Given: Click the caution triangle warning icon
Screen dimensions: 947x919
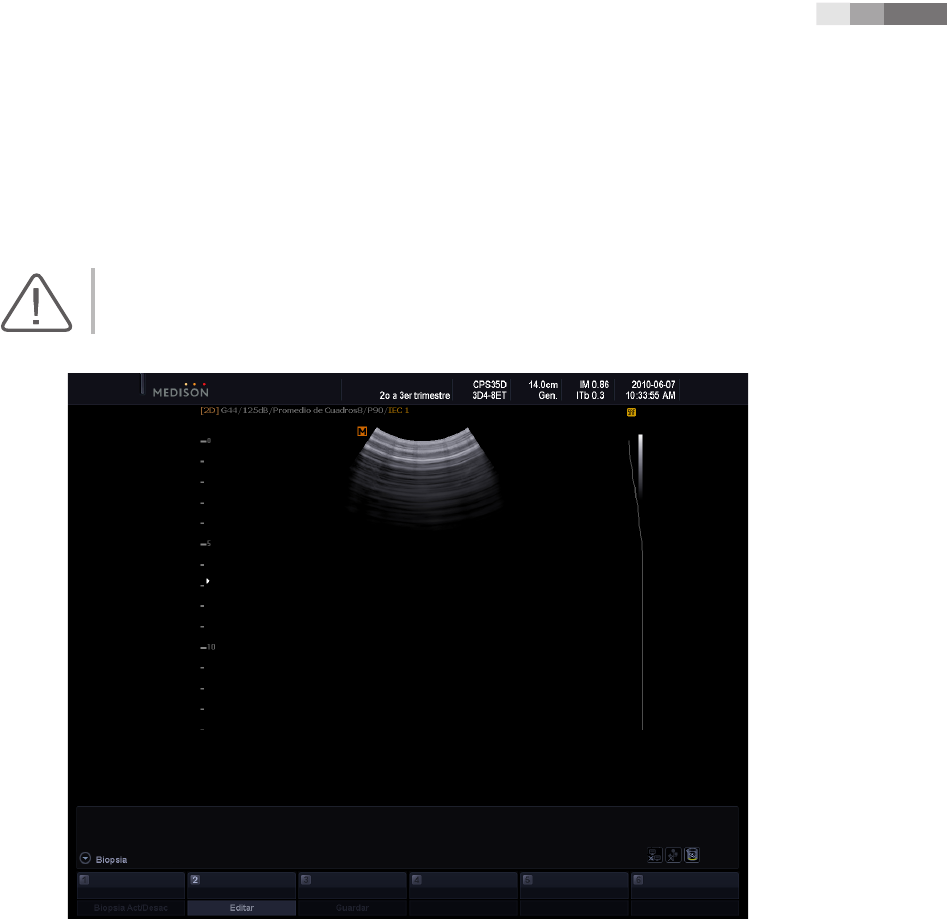Looking at the screenshot, I should [x=36, y=303].
